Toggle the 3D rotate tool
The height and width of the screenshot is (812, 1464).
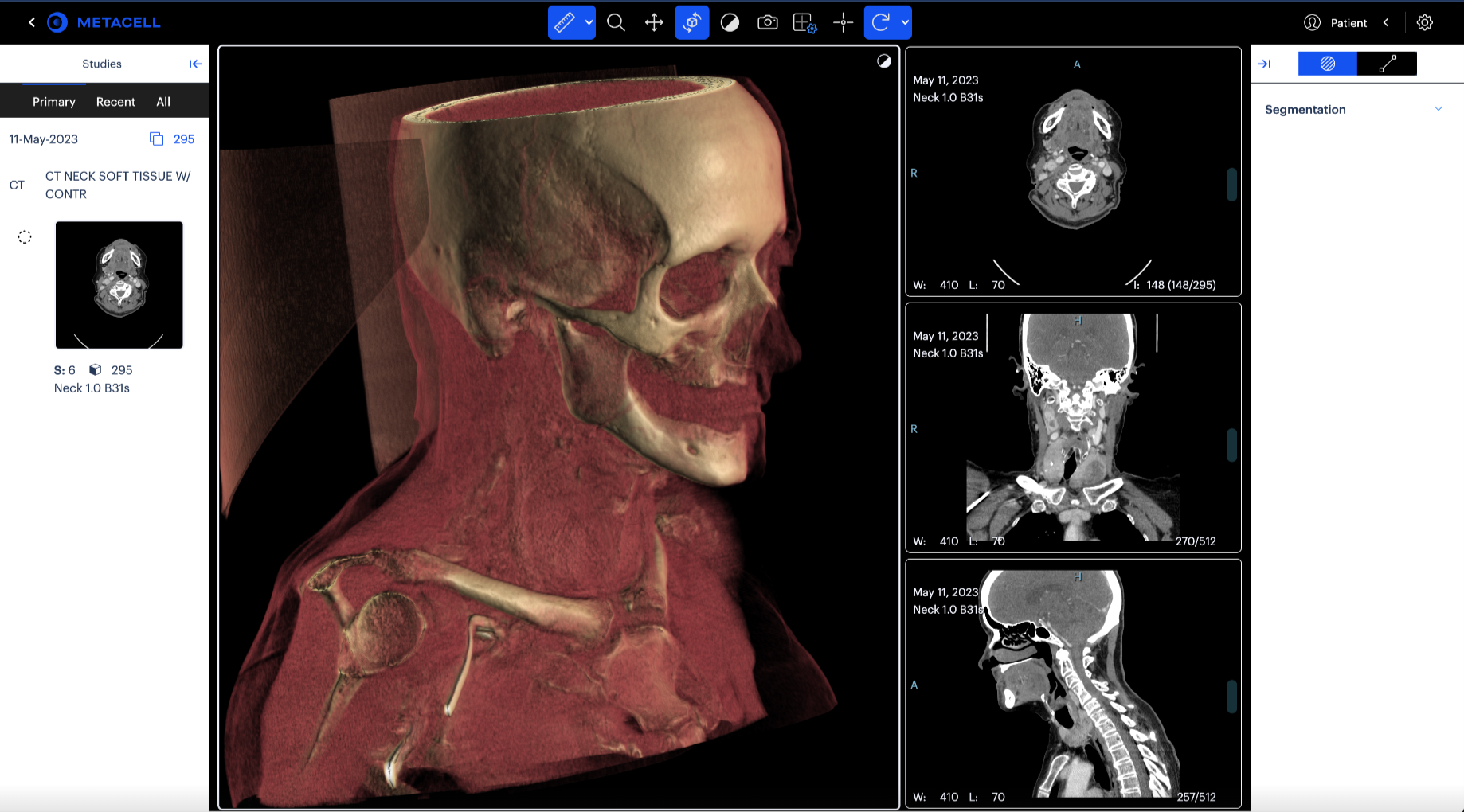click(691, 23)
